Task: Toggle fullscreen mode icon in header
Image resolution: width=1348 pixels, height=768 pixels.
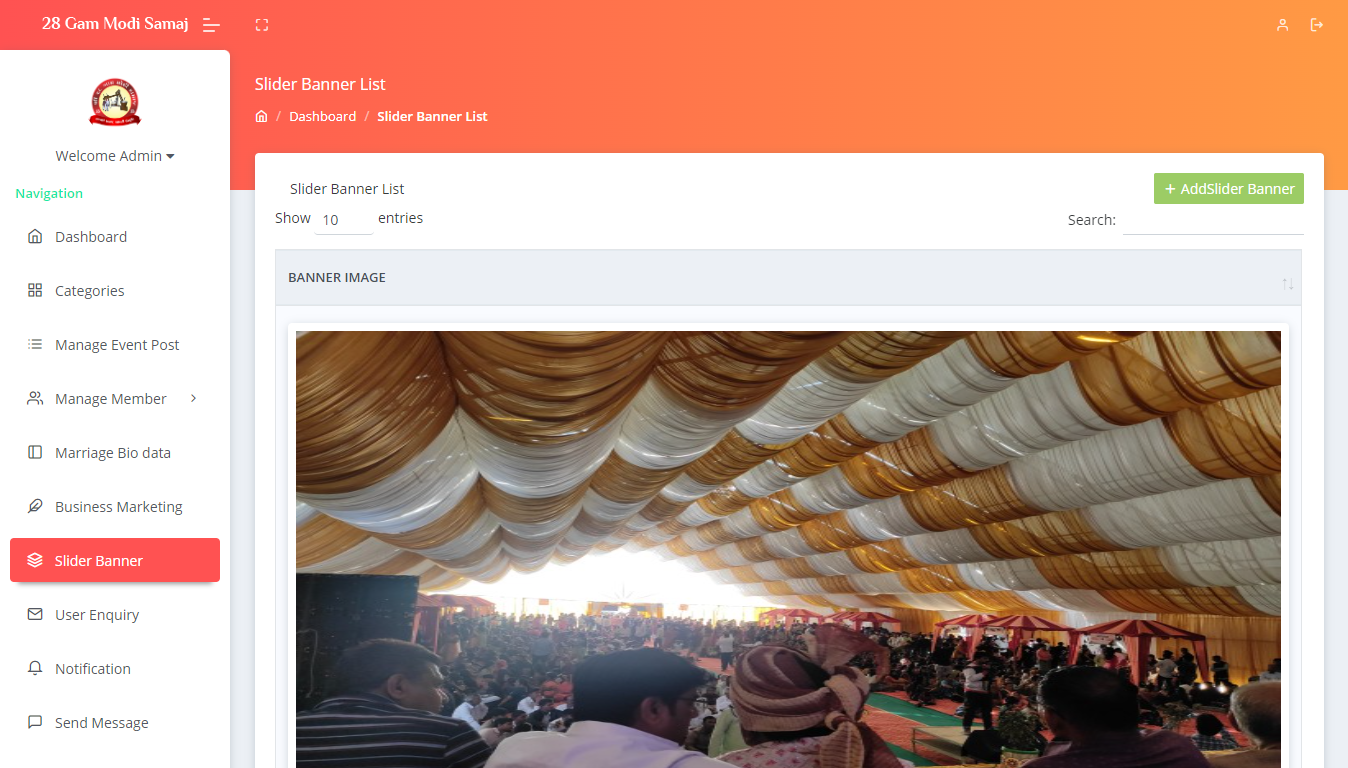Action: pyautogui.click(x=262, y=25)
